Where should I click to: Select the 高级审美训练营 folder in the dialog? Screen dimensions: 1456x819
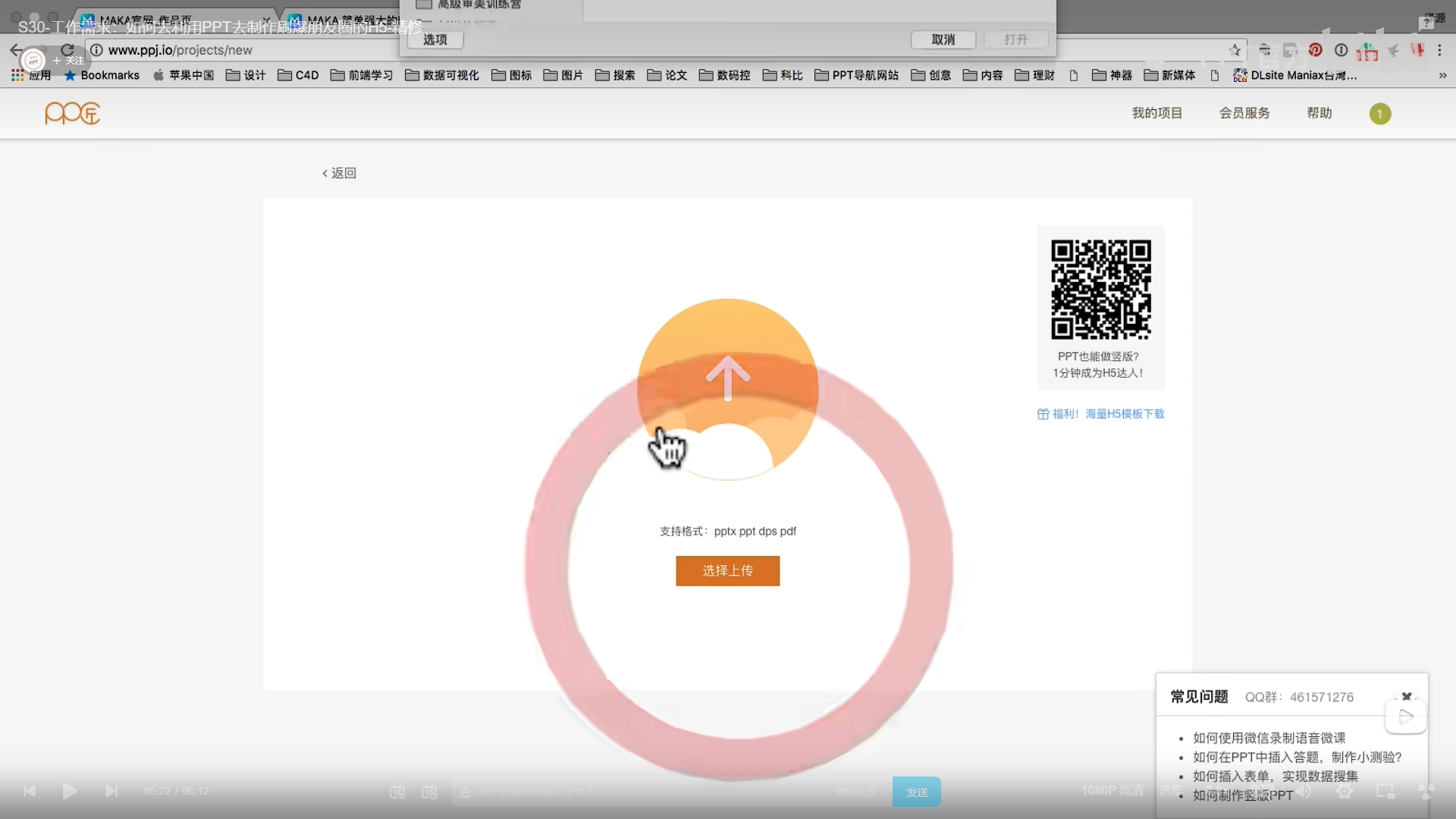click(x=469, y=5)
